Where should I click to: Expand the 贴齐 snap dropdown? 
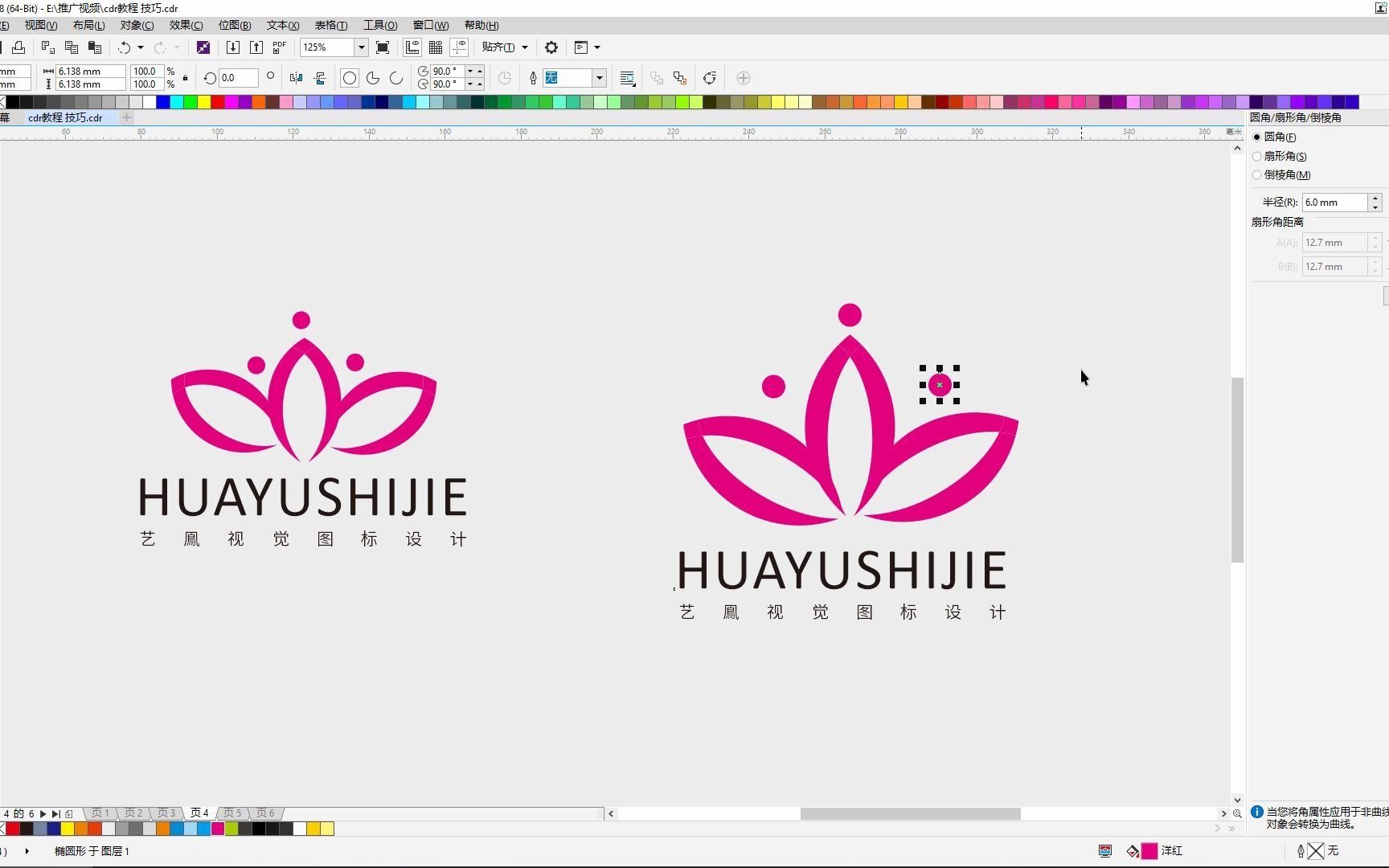pos(525,47)
